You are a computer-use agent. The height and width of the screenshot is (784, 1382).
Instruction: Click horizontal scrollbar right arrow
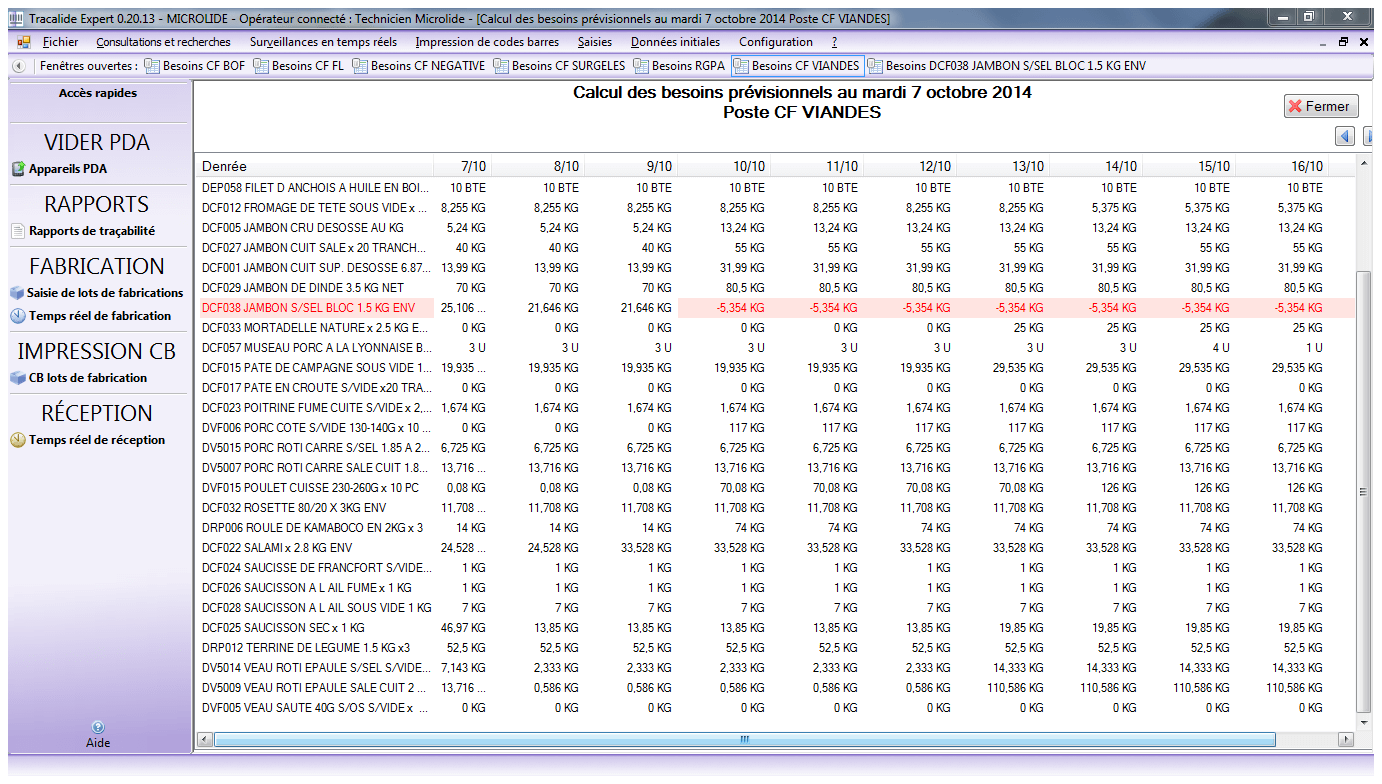[1347, 739]
